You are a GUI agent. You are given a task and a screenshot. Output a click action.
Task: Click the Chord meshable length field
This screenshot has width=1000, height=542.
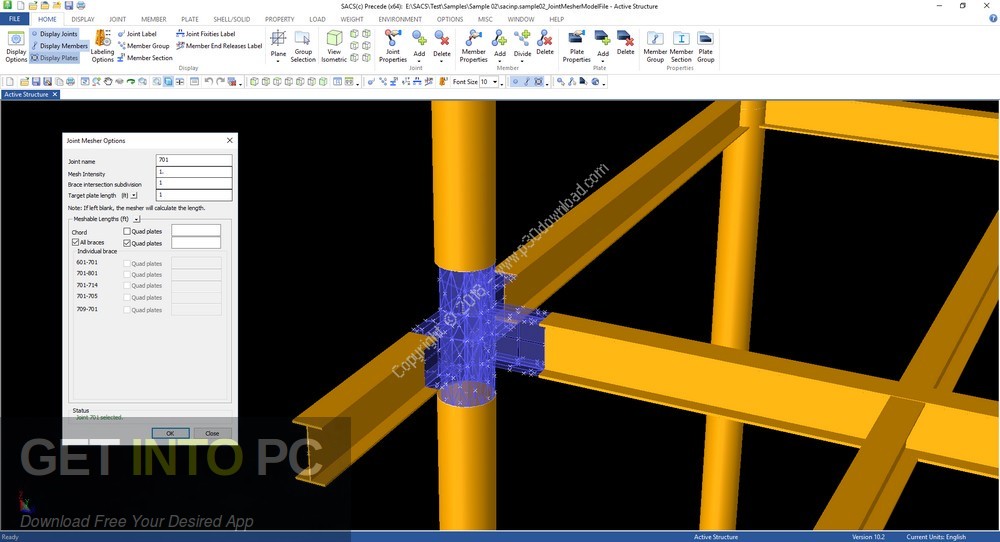click(x=196, y=231)
